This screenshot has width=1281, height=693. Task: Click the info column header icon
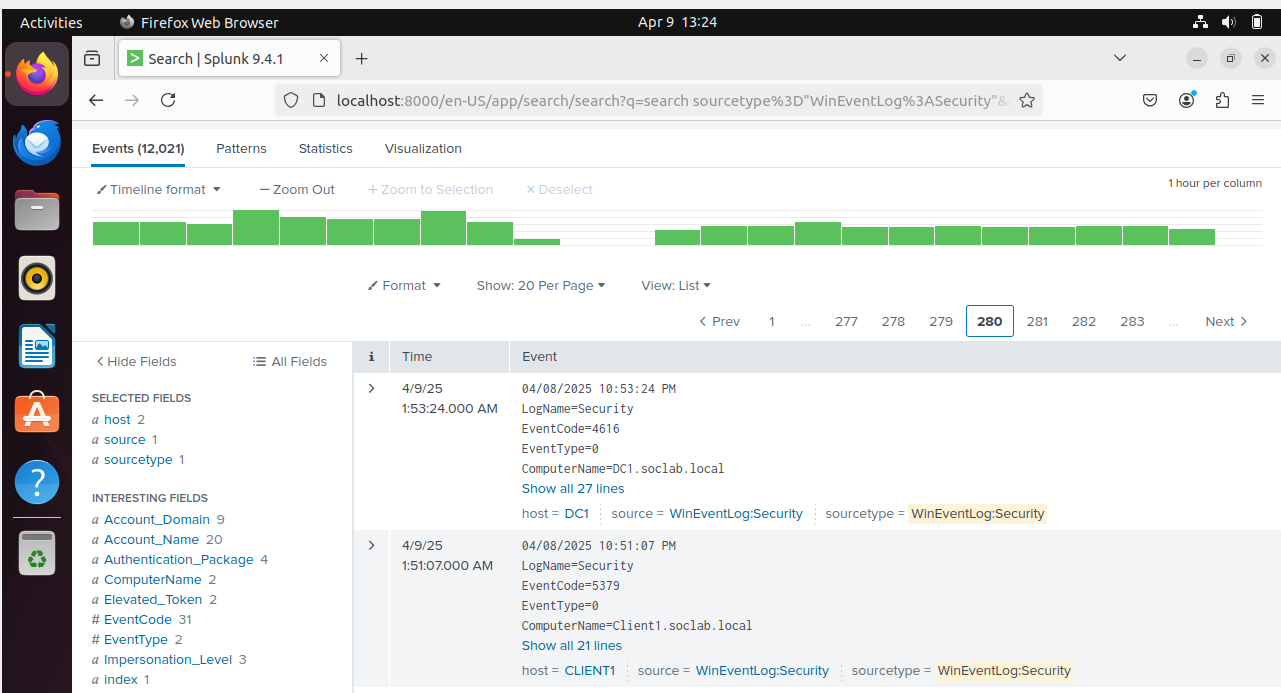tap(372, 356)
